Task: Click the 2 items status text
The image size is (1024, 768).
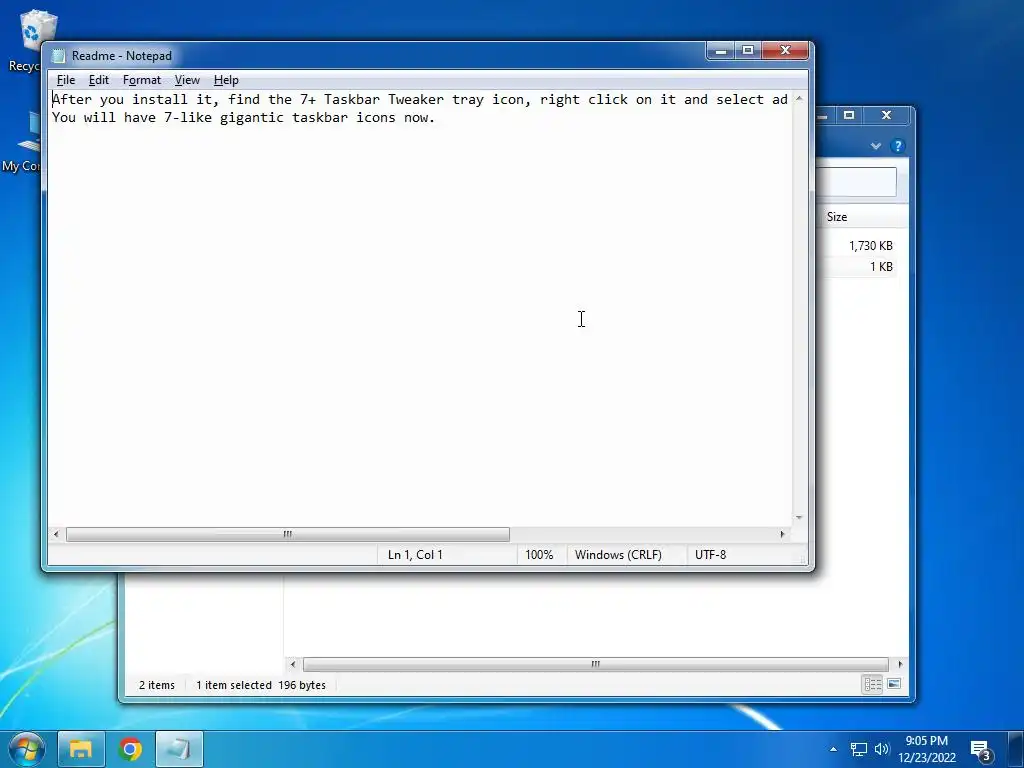Action: point(157,685)
